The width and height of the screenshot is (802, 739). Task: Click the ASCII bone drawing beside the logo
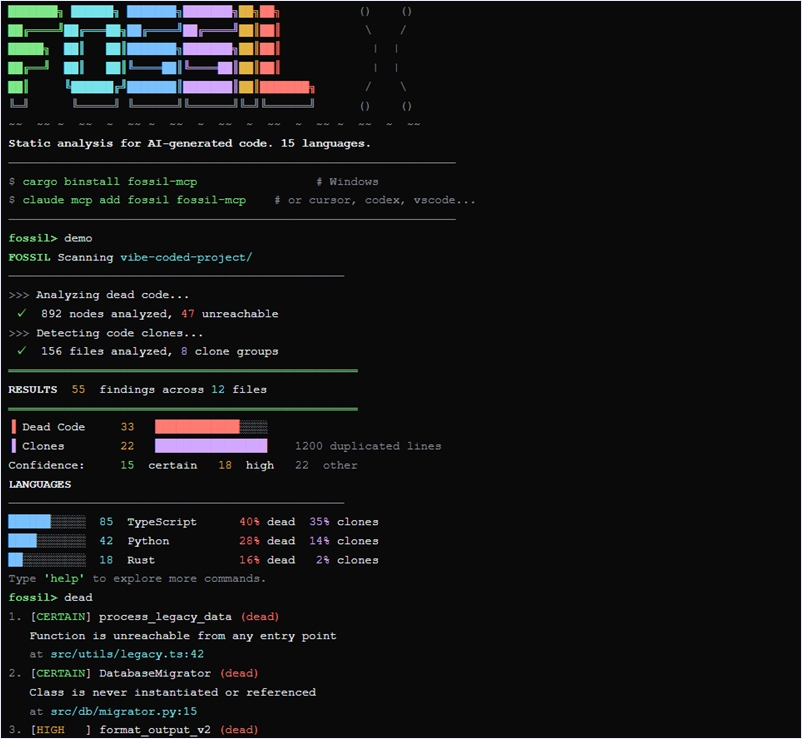[385, 58]
